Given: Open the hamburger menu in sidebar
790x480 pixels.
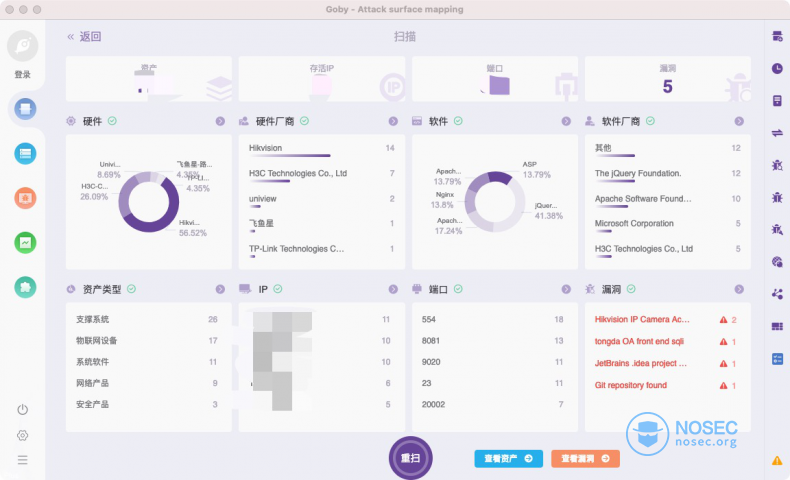Looking at the screenshot, I should coord(23,460).
